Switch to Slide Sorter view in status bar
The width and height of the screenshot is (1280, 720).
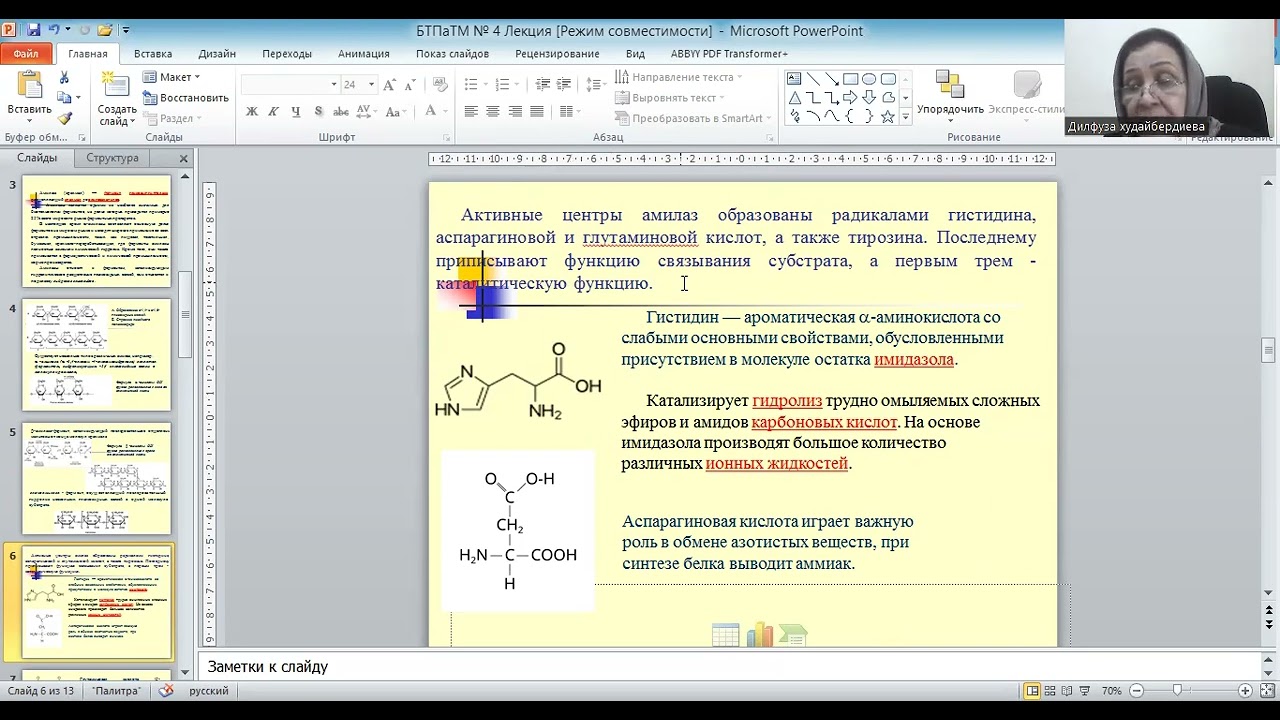1052,691
